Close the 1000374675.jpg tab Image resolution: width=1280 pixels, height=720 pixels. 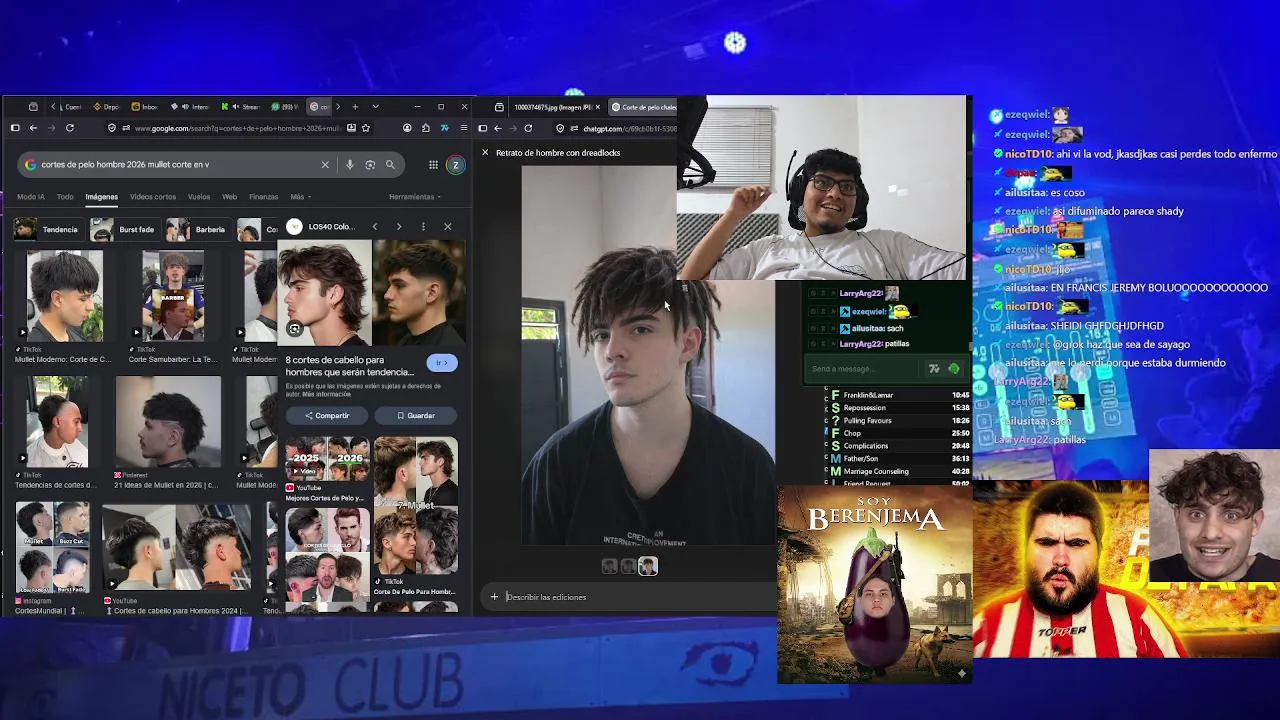[x=598, y=107]
